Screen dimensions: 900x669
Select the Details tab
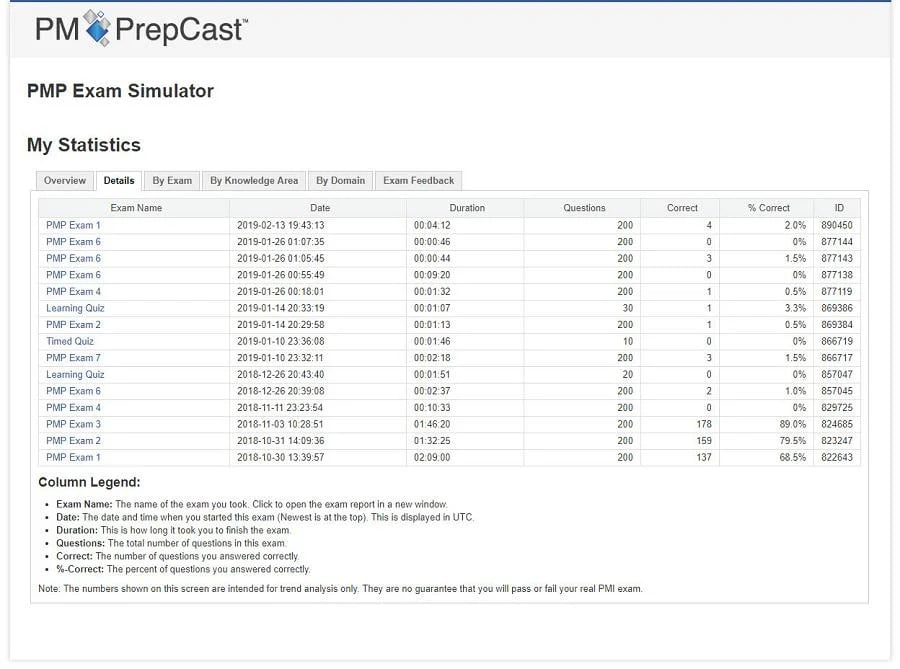point(119,181)
